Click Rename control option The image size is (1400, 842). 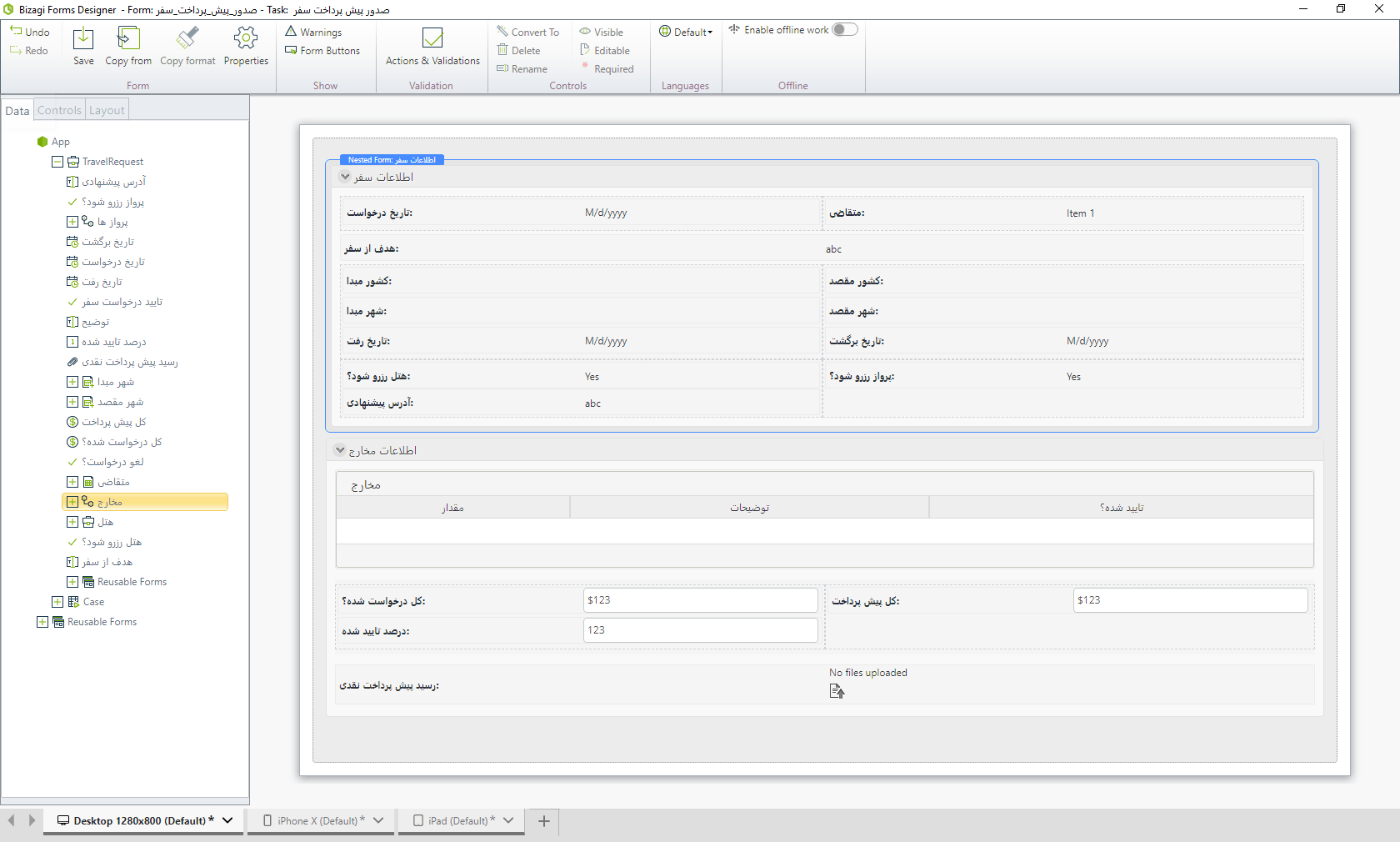522,68
